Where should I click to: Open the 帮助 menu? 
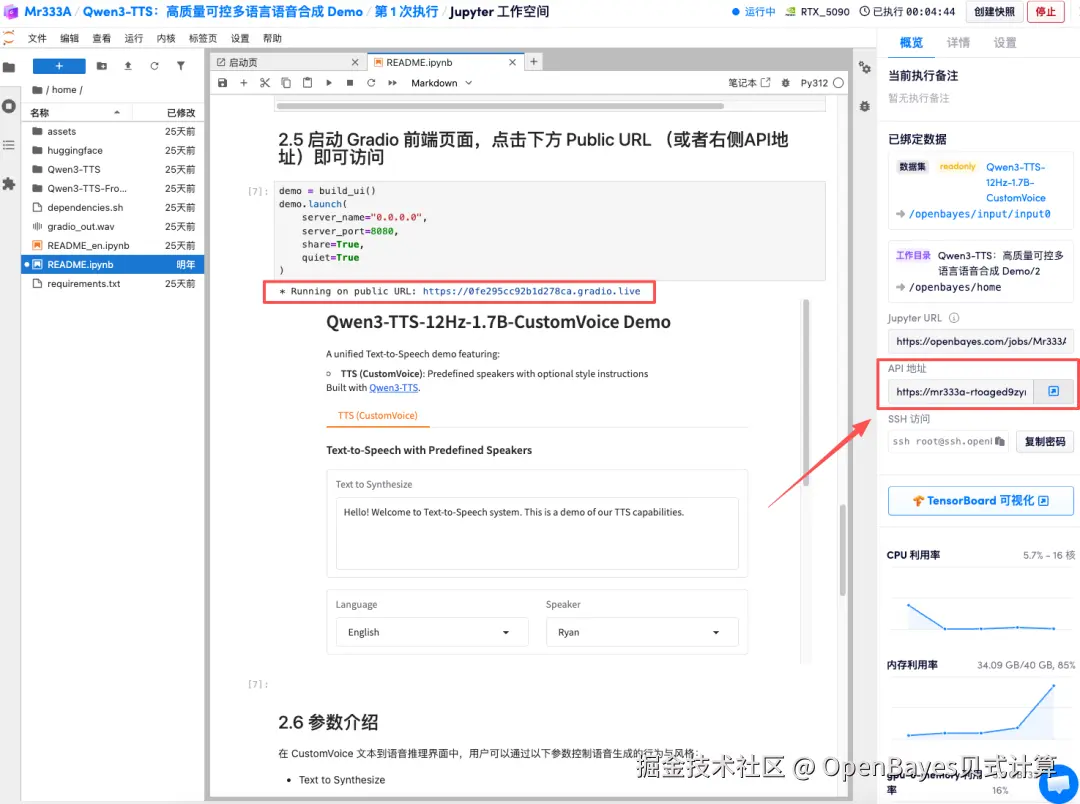(x=272, y=39)
